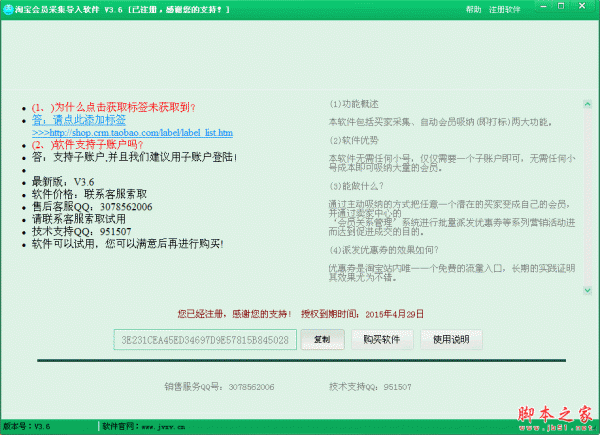Click the app logo icon in title bar
The height and width of the screenshot is (435, 600).
click(8, 9)
